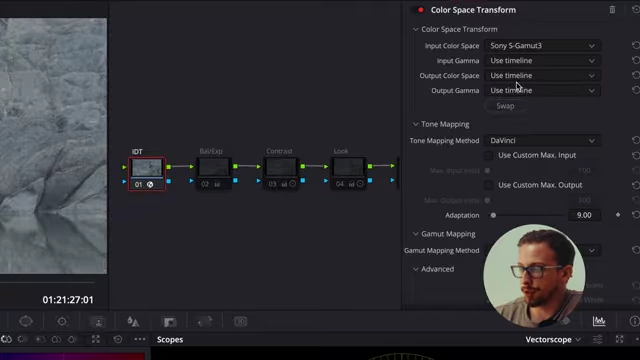Click the green RGB output of node 01

pos(169,167)
